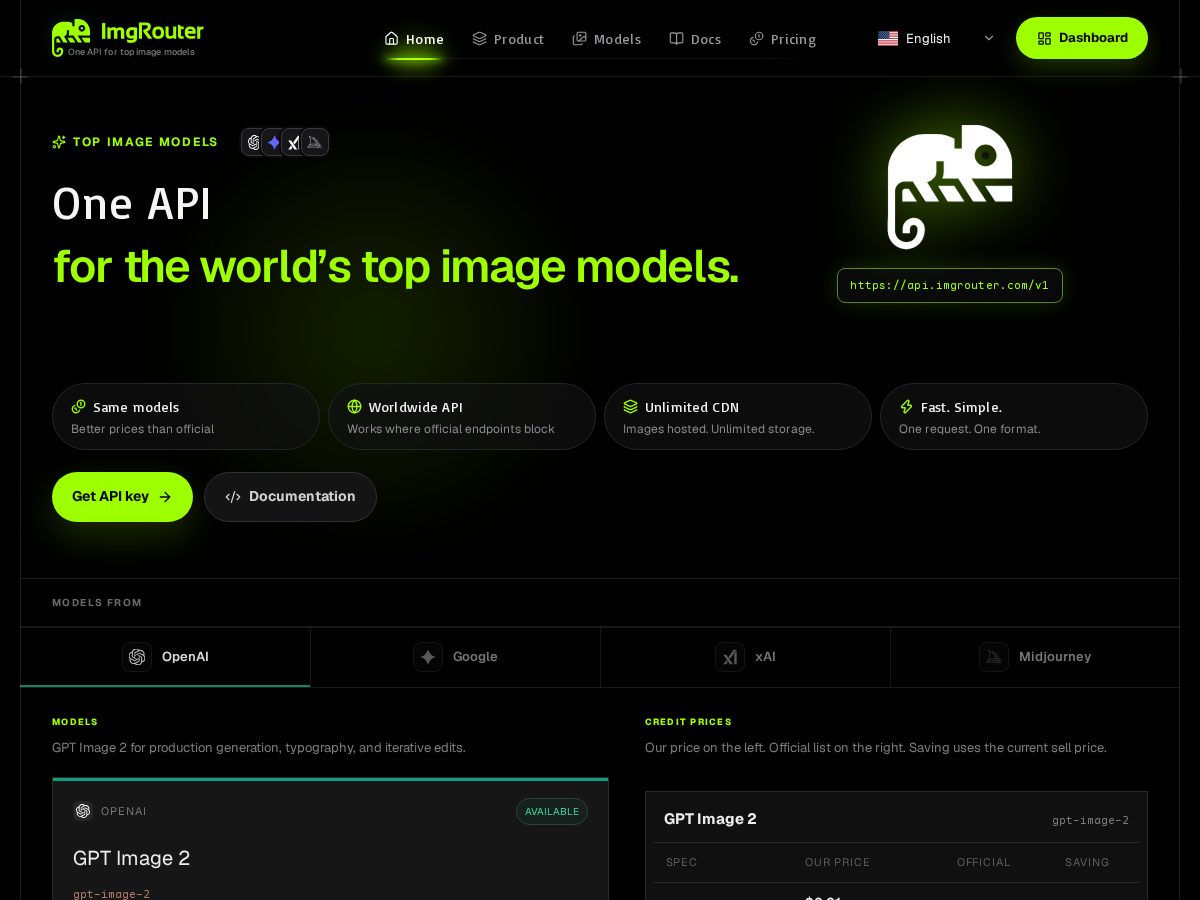Click the 'One request. One format.' text

pyautogui.click(x=970, y=429)
